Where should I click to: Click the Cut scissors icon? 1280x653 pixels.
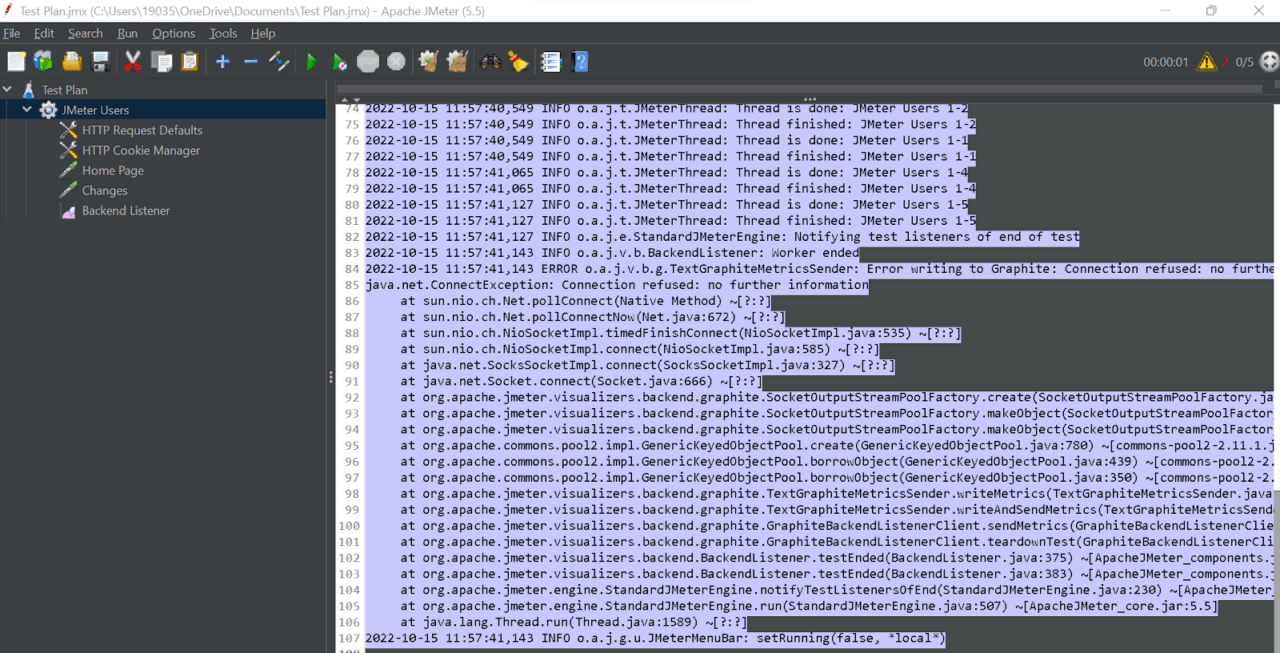point(132,62)
